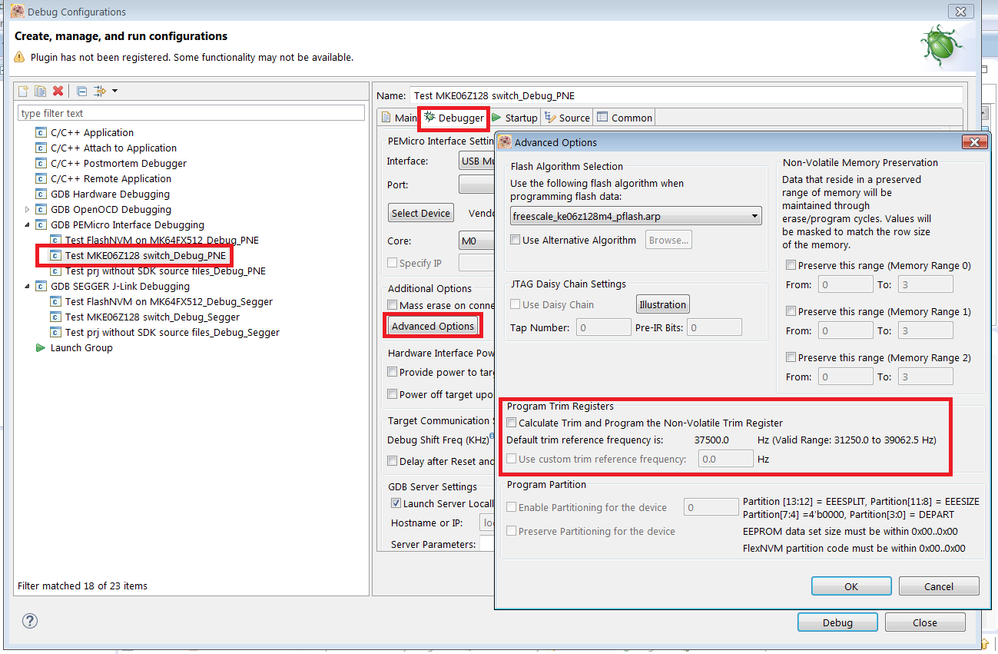This screenshot has height=654, width=998.
Task: Toggle Preserve this range Memory Range 0
Action: (x=791, y=265)
